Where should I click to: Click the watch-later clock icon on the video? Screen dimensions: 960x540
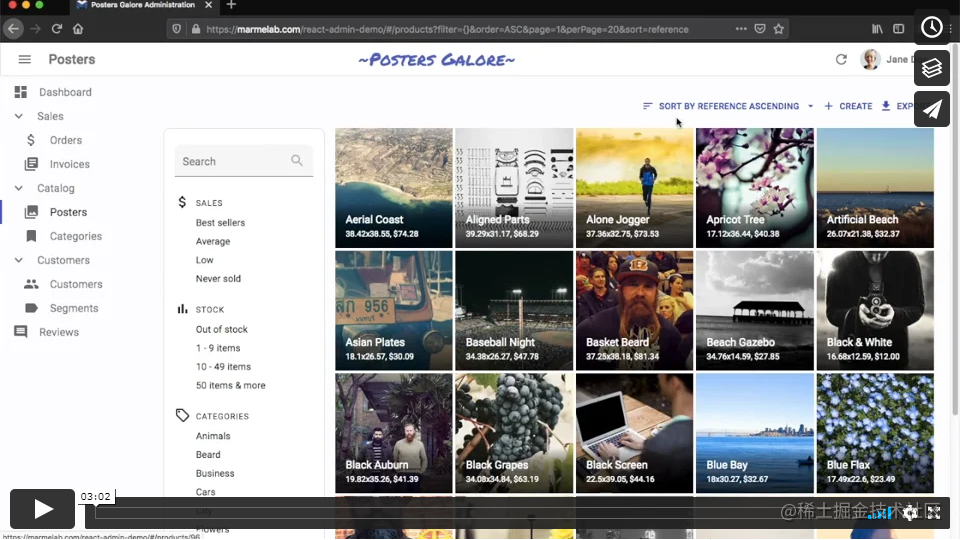pos(931,27)
